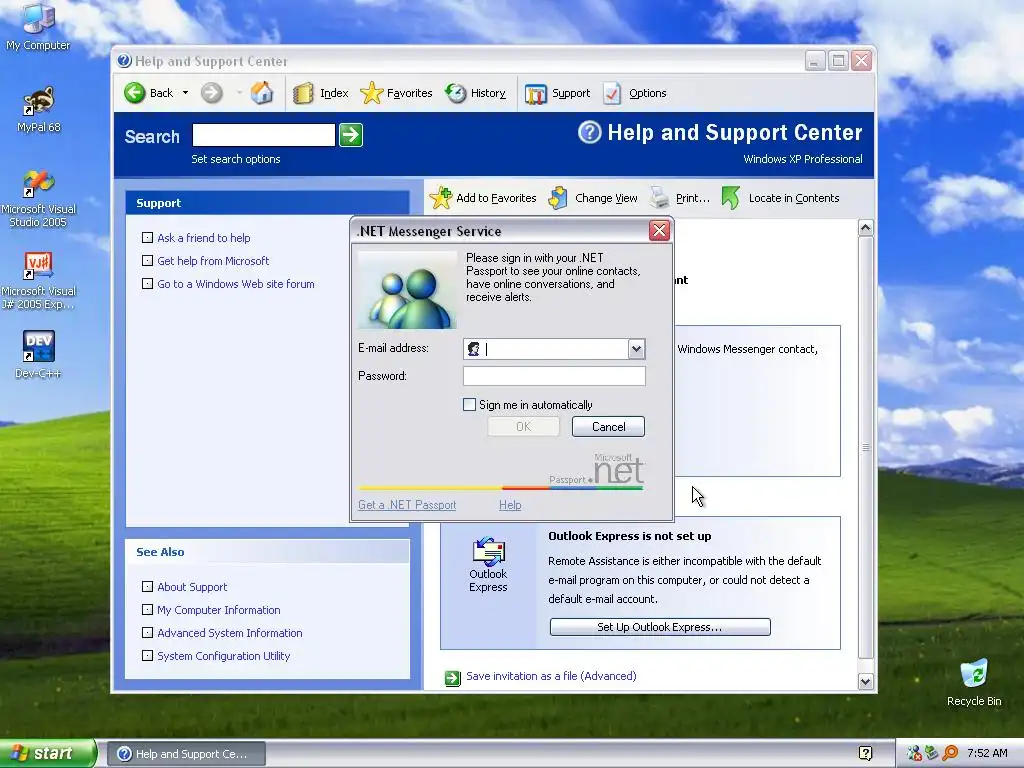Expand the E-mail address dropdown arrow
Image resolution: width=1024 pixels, height=768 pixels.
click(636, 349)
